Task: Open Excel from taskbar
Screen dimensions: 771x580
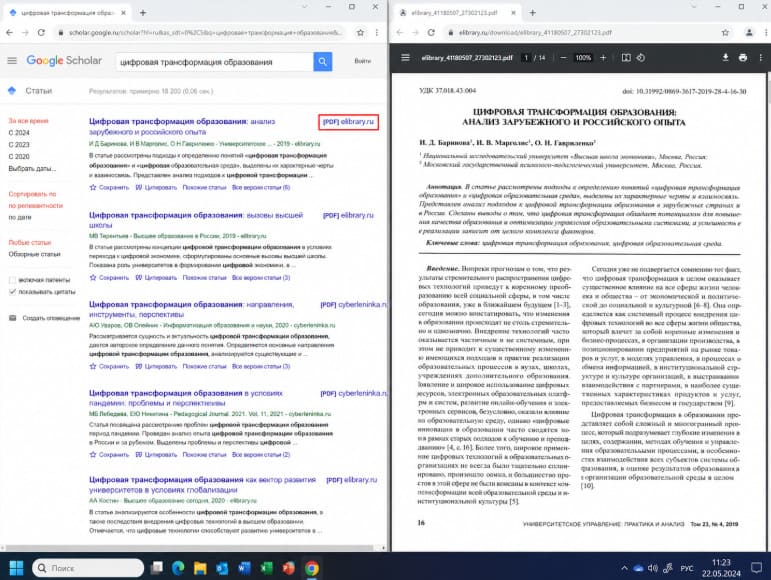Action: (x=267, y=568)
